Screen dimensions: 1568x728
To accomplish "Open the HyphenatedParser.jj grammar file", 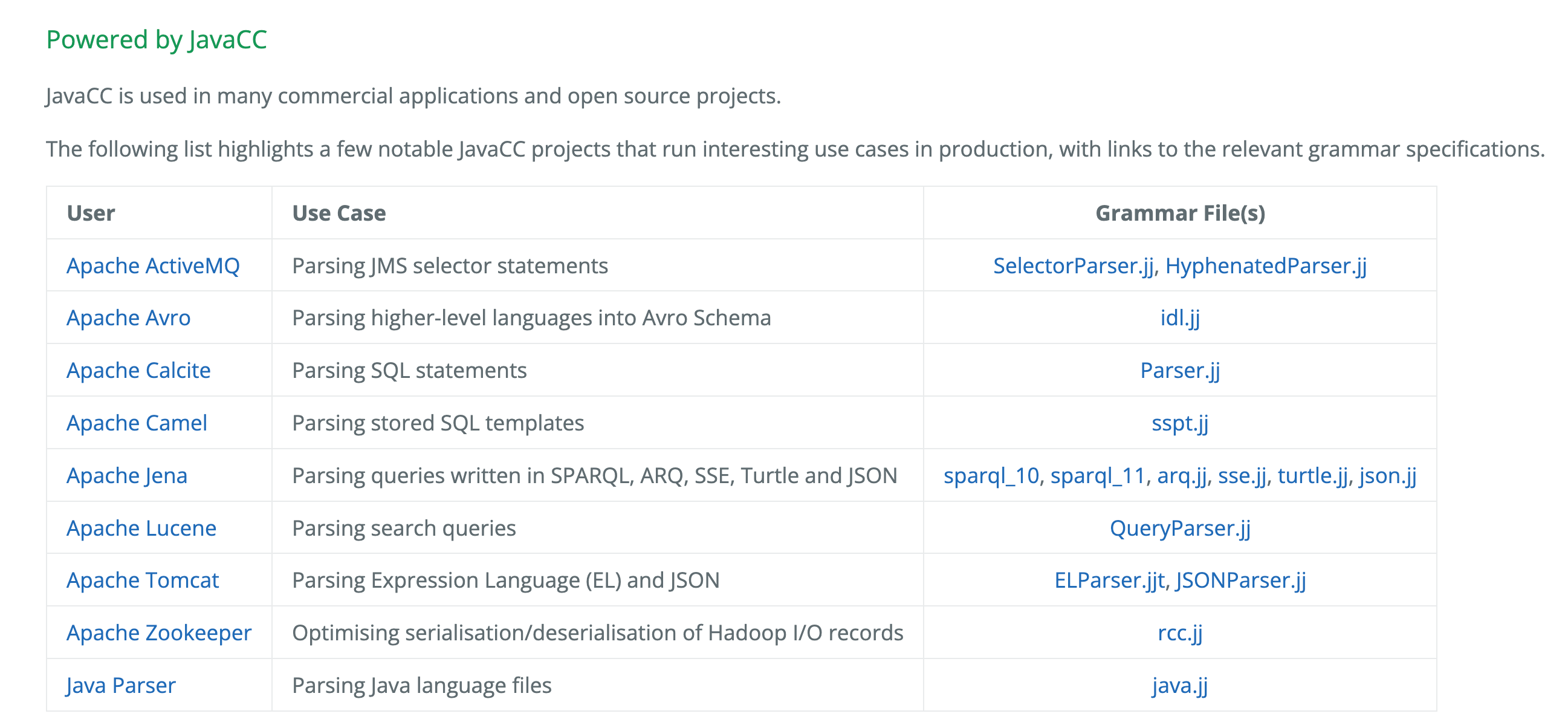I will click(x=1266, y=266).
